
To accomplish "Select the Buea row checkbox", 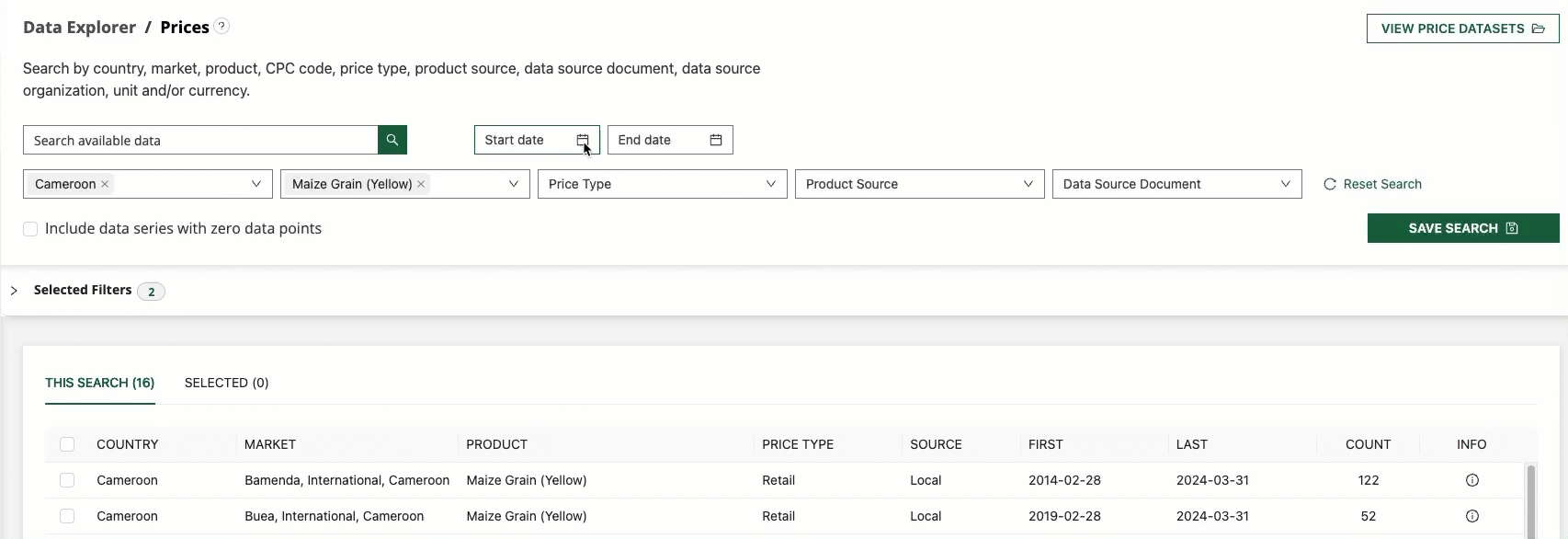I will pyautogui.click(x=67, y=516).
